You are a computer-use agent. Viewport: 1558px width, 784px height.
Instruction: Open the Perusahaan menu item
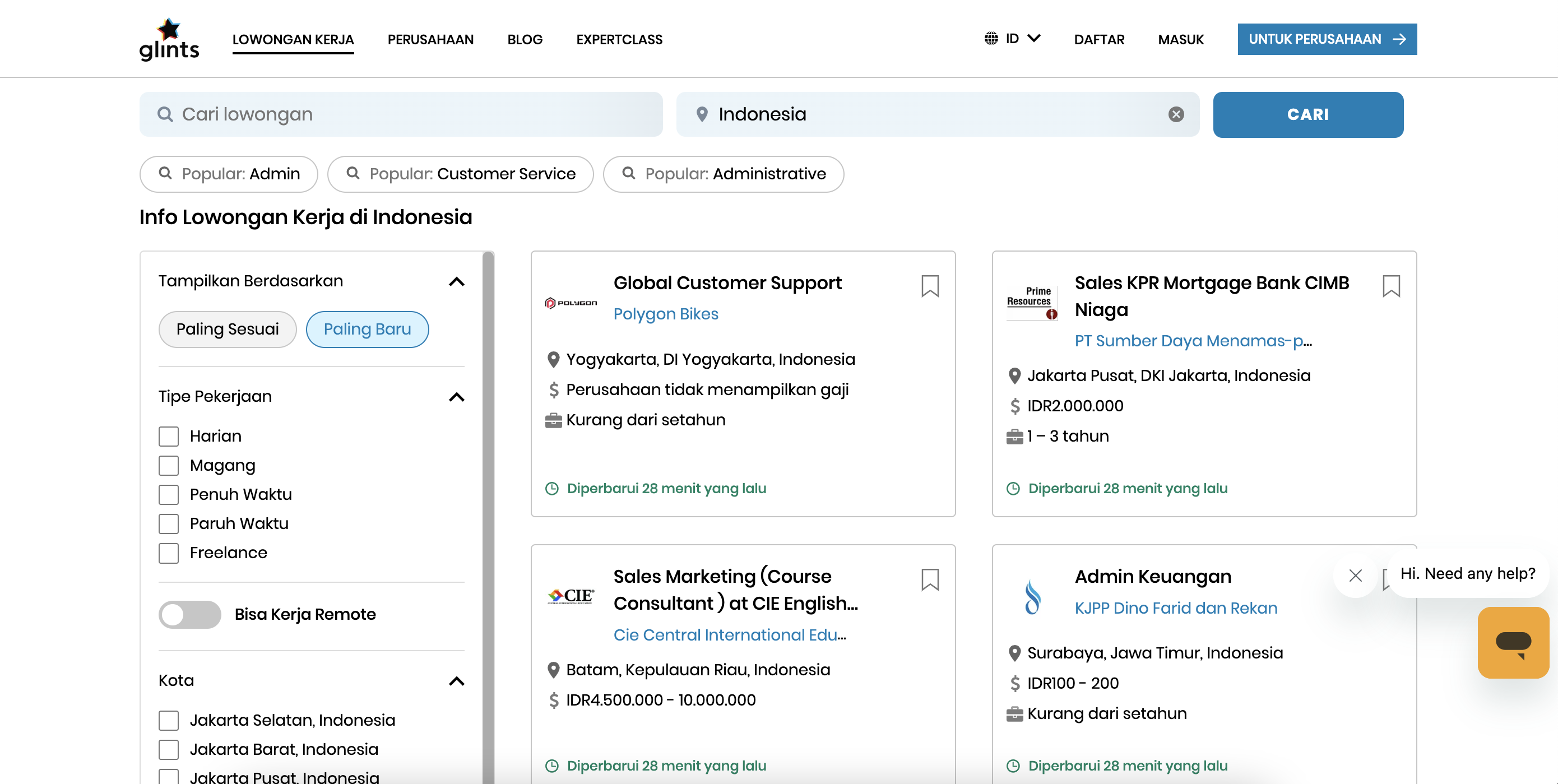click(430, 39)
